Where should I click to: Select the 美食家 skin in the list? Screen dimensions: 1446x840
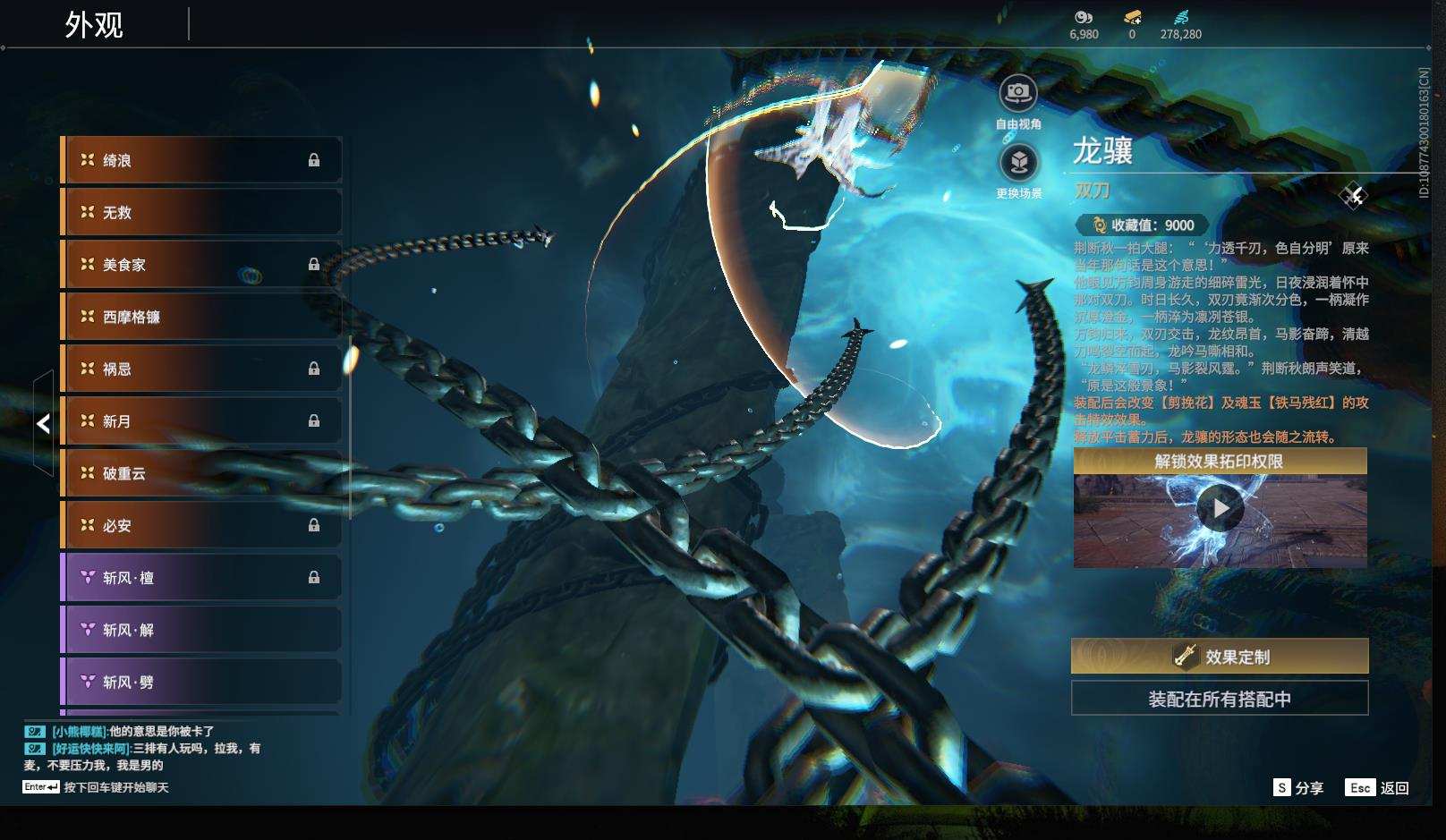(x=201, y=265)
